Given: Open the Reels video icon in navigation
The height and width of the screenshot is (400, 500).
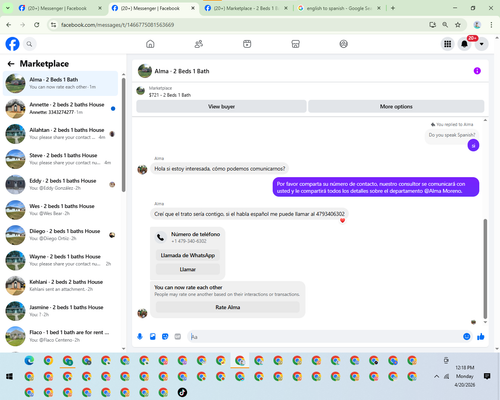Looking at the screenshot, I should (247, 44).
